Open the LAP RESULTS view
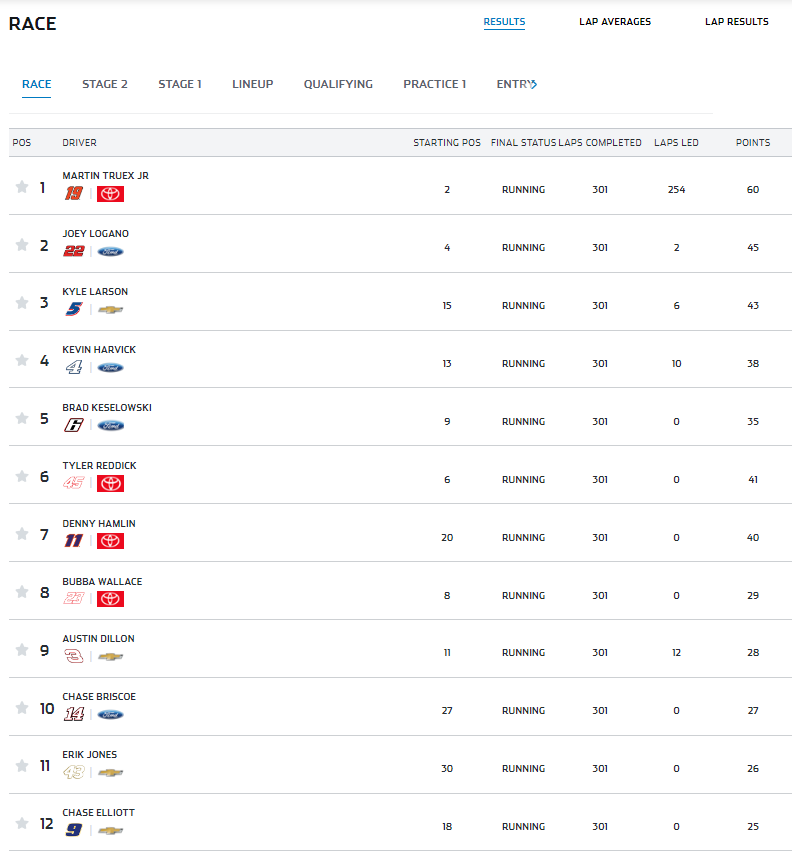Viewport: 792px width, 857px height. coord(737,22)
